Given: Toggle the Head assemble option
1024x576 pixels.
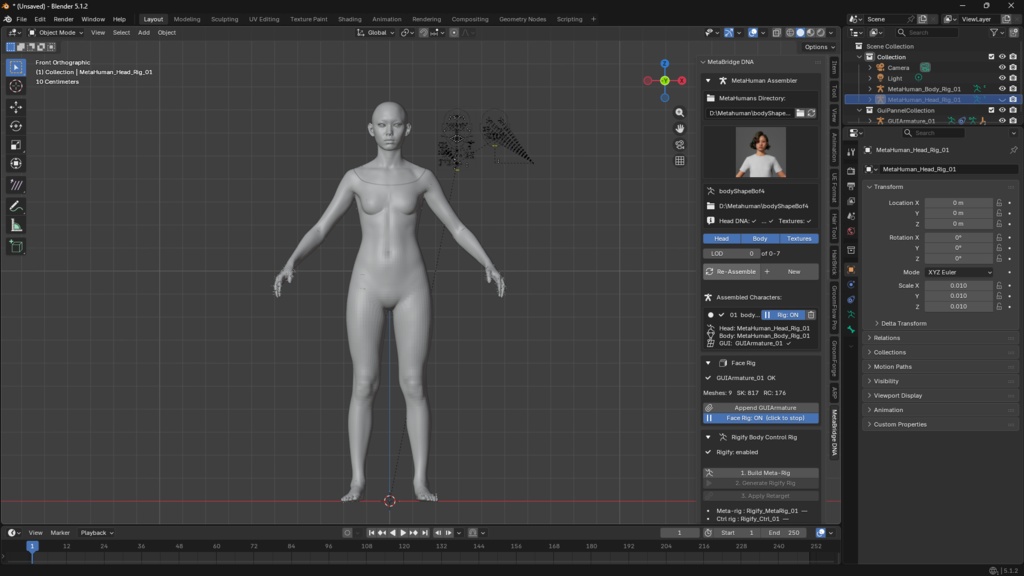Looking at the screenshot, I should coord(722,238).
